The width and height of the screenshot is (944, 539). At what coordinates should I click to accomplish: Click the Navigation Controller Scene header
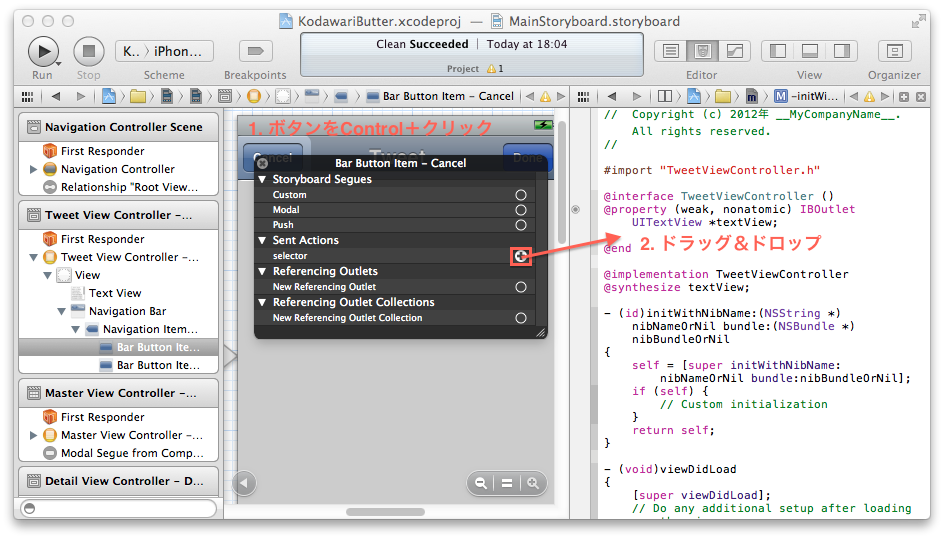point(119,127)
